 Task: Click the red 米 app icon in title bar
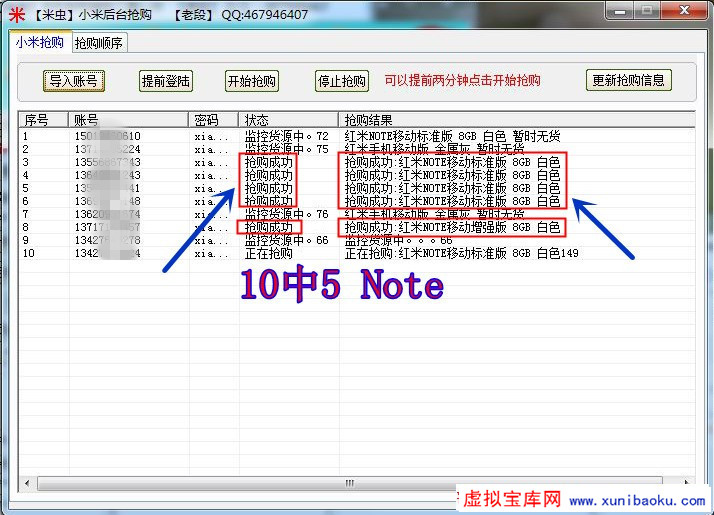point(16,14)
